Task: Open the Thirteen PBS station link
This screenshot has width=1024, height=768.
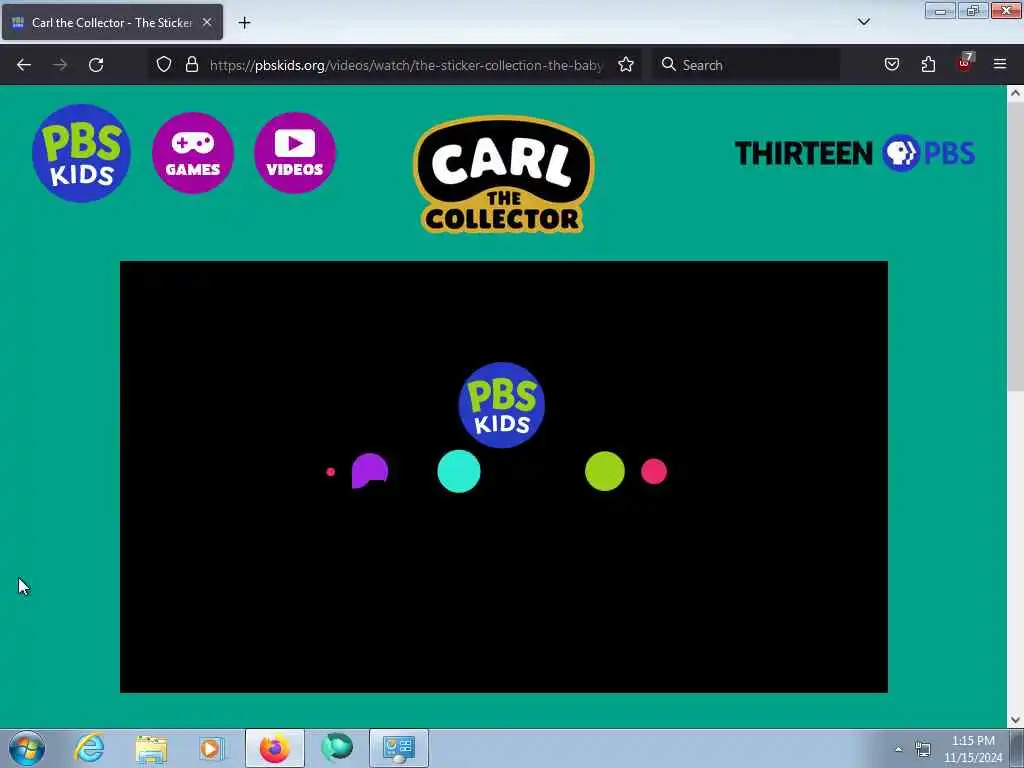Action: pyautogui.click(x=854, y=153)
